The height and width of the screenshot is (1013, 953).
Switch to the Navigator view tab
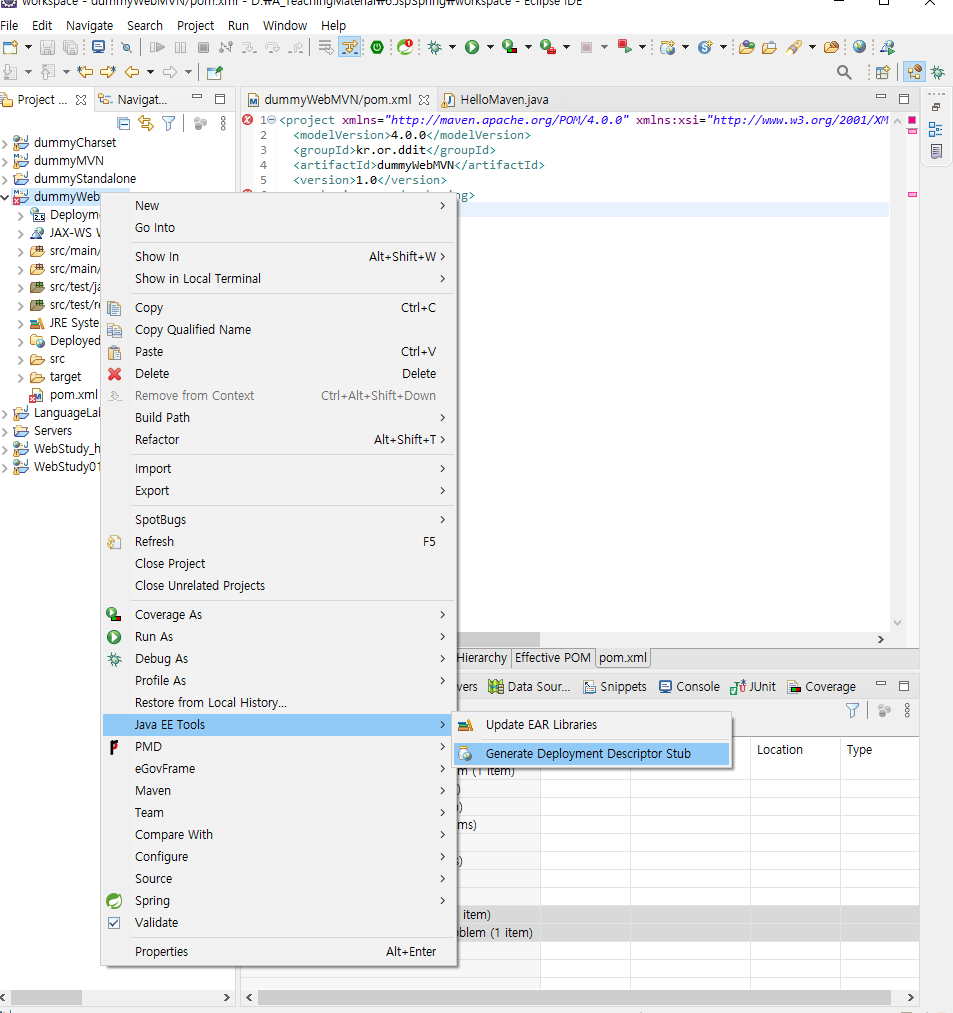133,99
